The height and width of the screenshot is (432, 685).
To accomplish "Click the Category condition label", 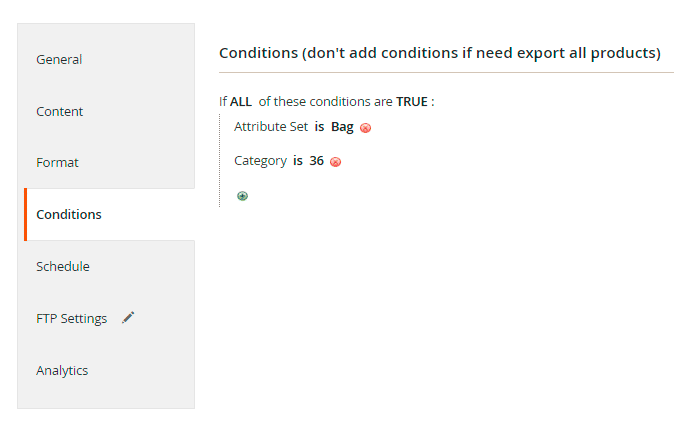I will pos(260,161).
